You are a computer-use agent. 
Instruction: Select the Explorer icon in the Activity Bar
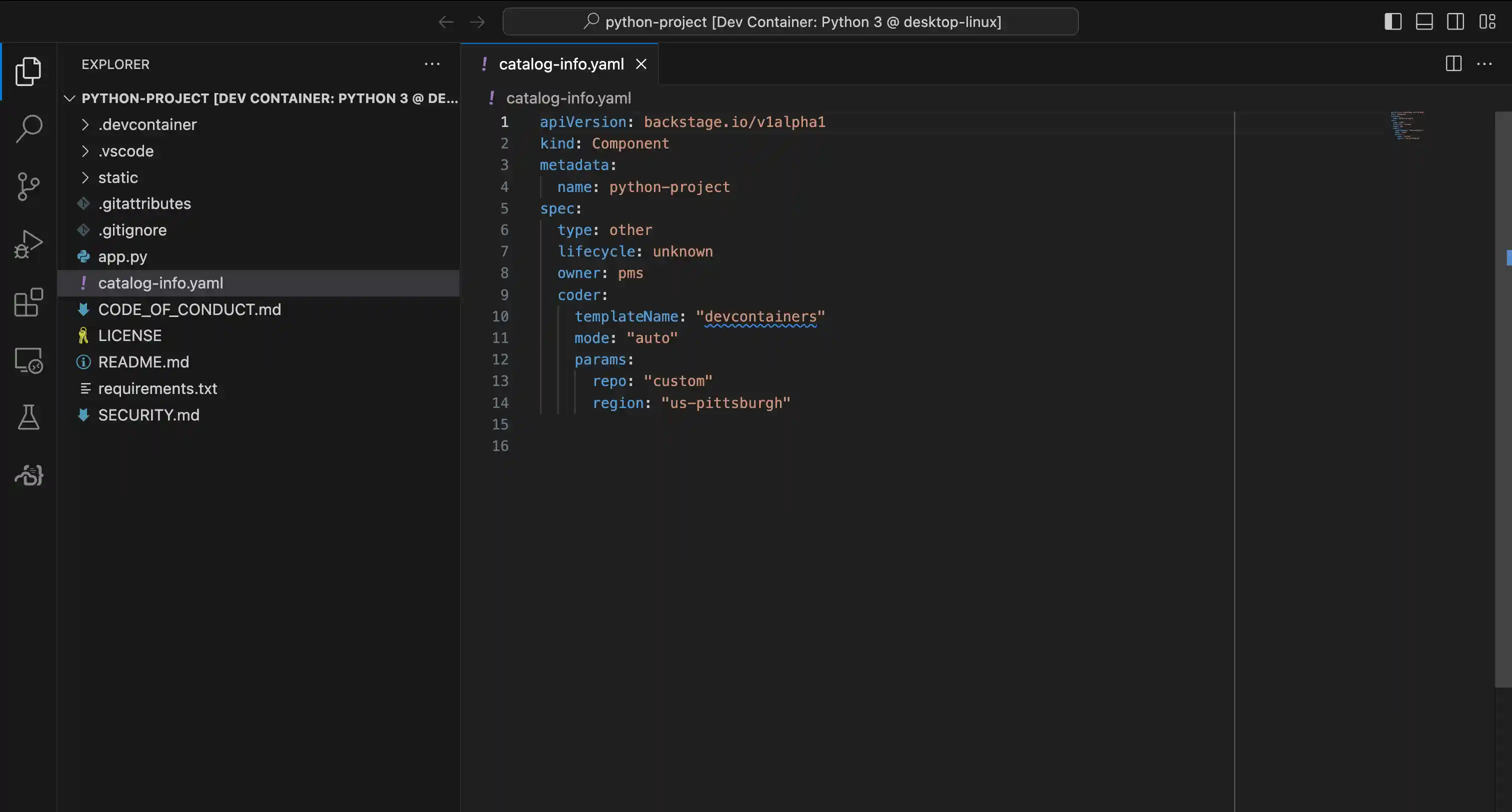coord(28,70)
